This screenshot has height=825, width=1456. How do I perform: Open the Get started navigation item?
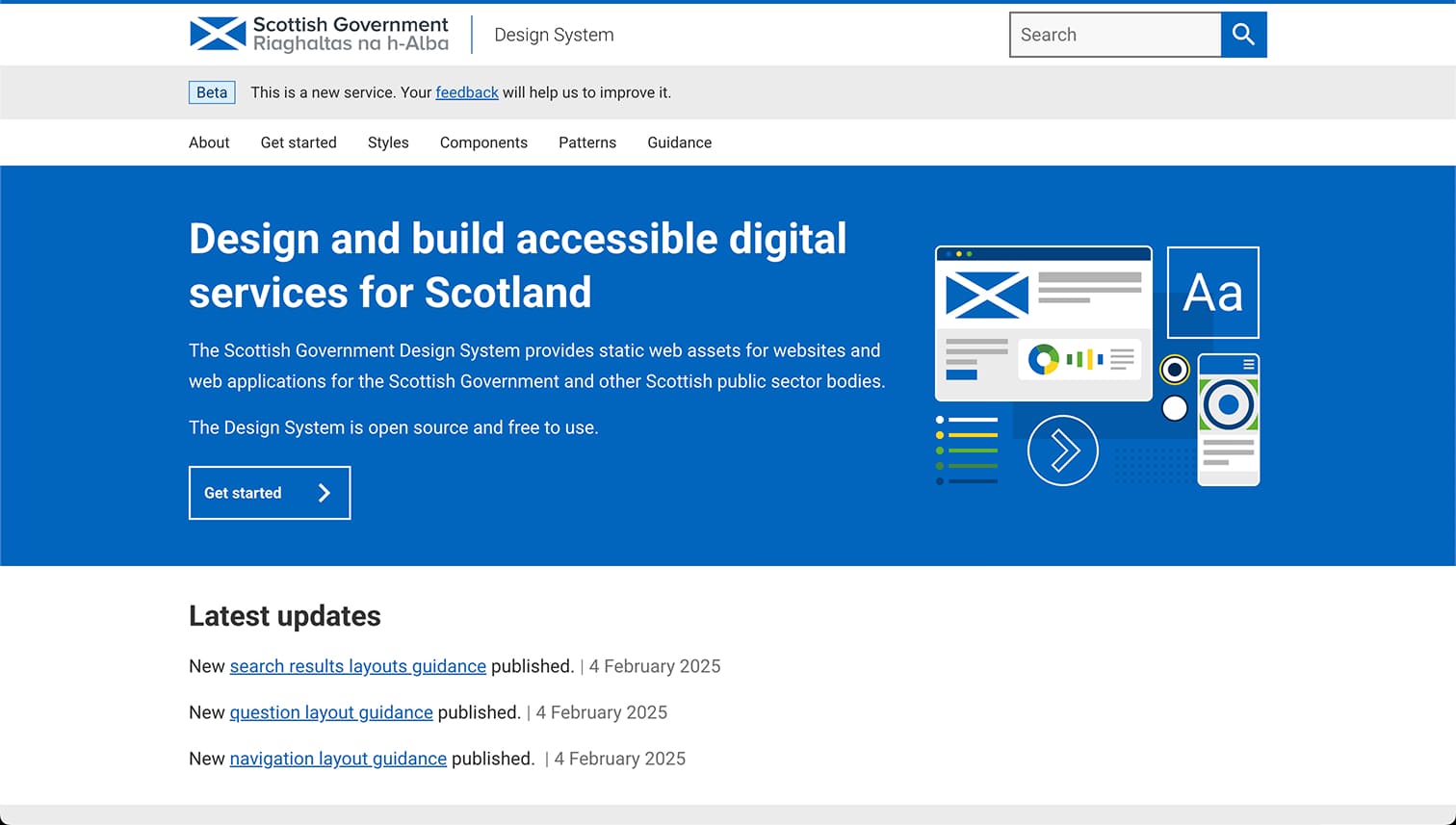(x=299, y=142)
